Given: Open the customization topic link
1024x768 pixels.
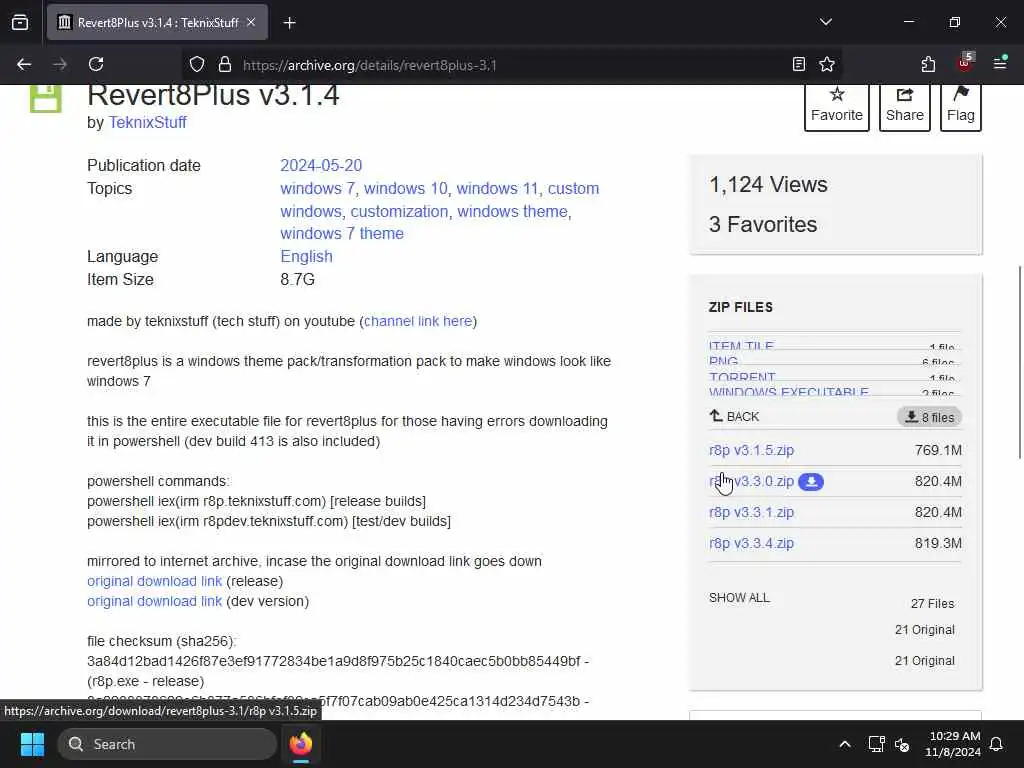Looking at the screenshot, I should pos(399,212).
